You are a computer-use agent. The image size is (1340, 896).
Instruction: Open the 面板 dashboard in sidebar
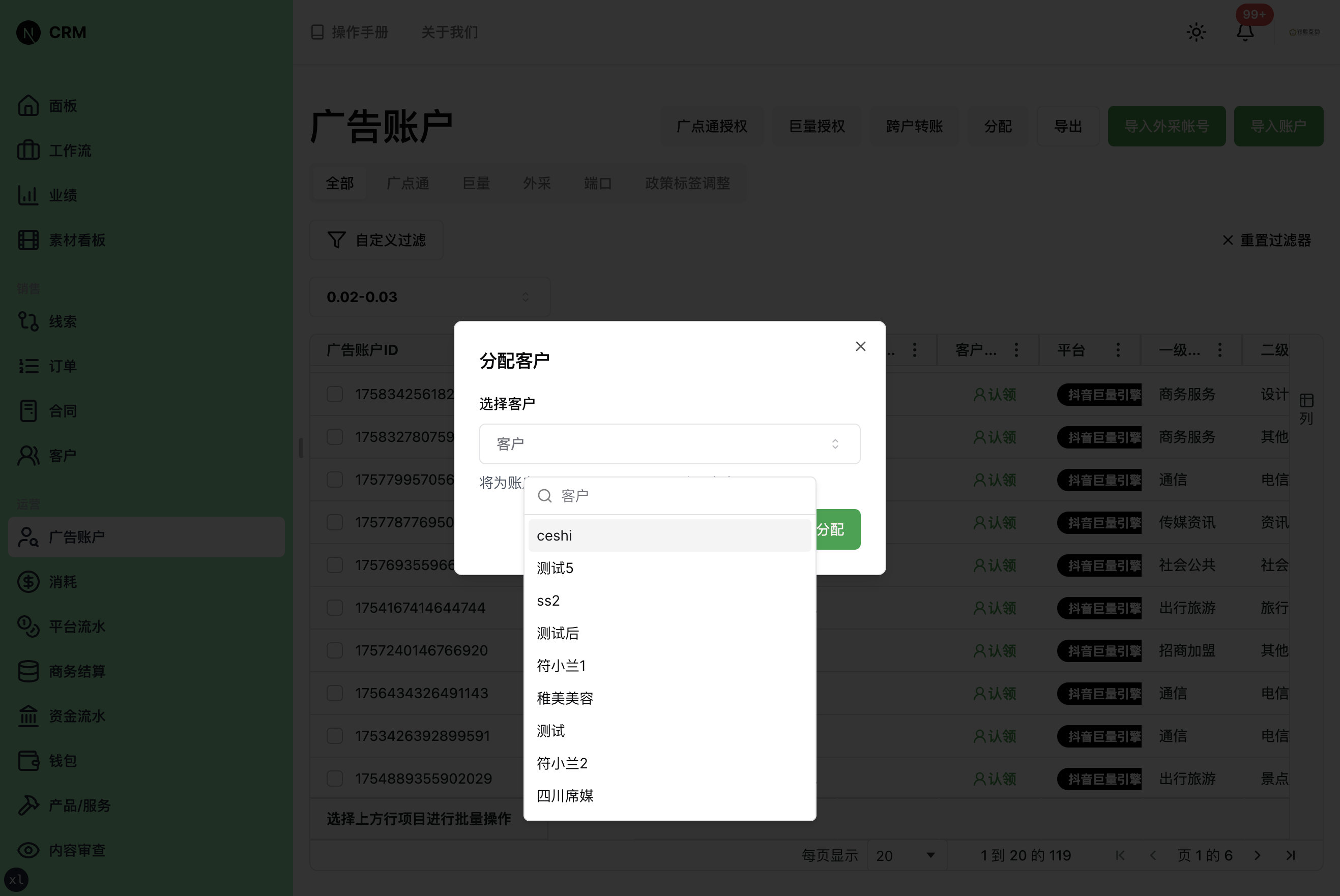62,105
